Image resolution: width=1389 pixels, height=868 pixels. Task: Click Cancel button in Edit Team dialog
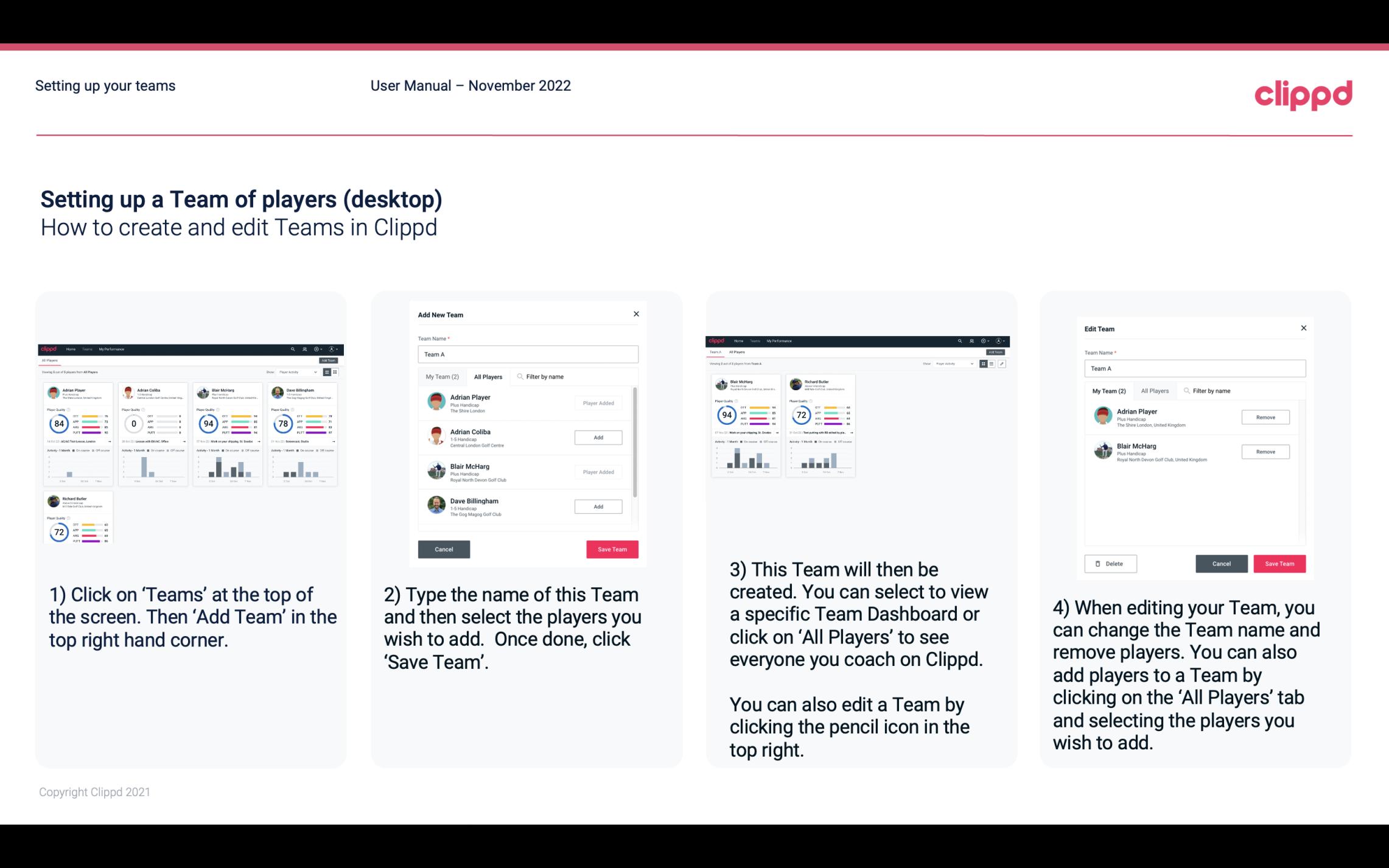tap(1221, 563)
